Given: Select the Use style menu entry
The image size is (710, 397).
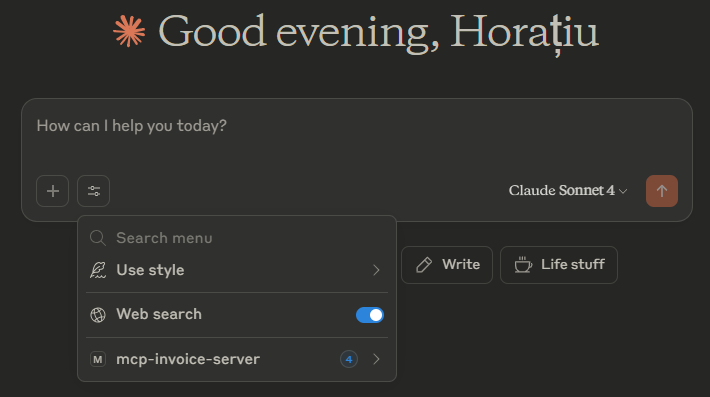Looking at the screenshot, I should coord(237,270).
